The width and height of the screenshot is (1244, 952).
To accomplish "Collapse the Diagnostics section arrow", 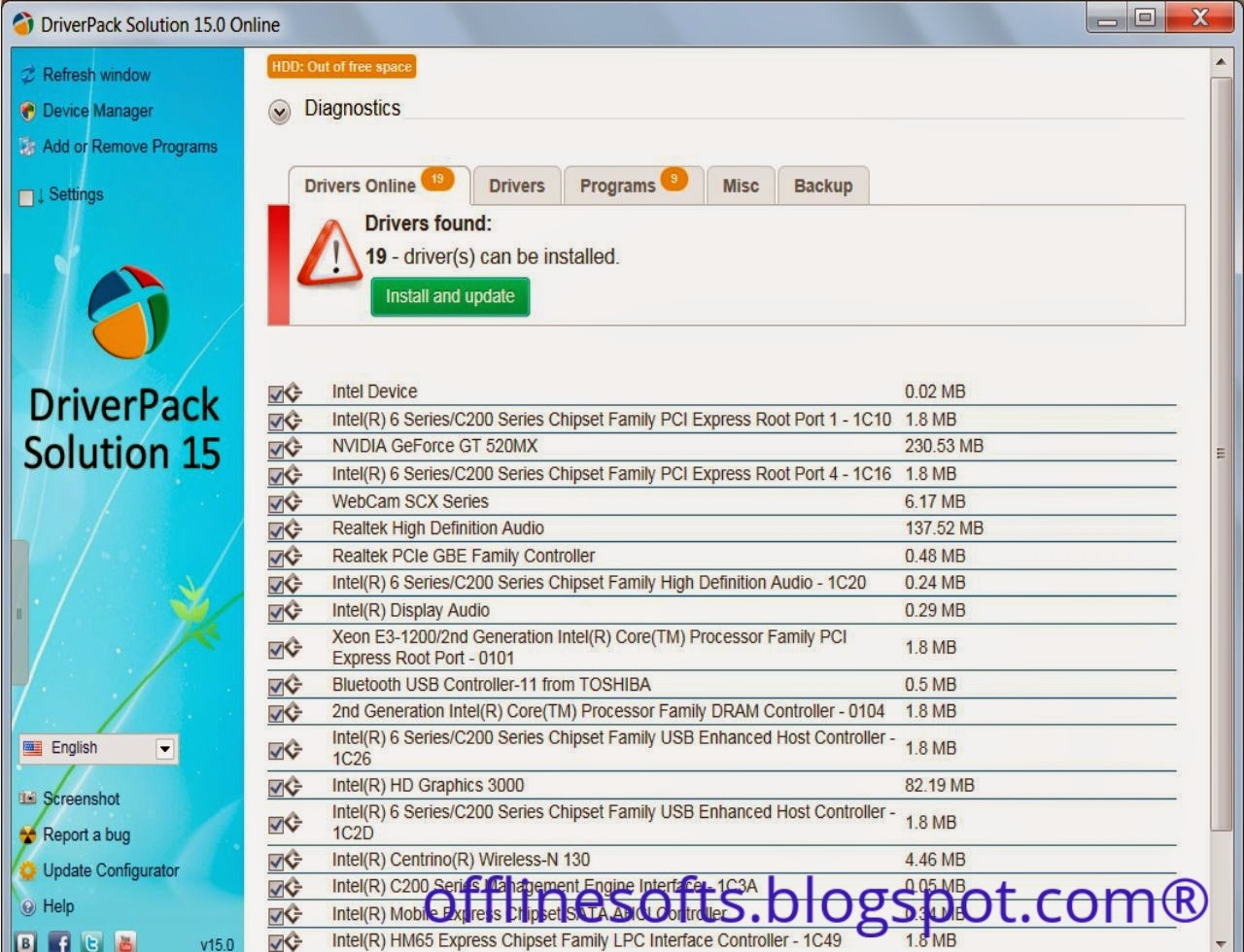I will click(280, 112).
